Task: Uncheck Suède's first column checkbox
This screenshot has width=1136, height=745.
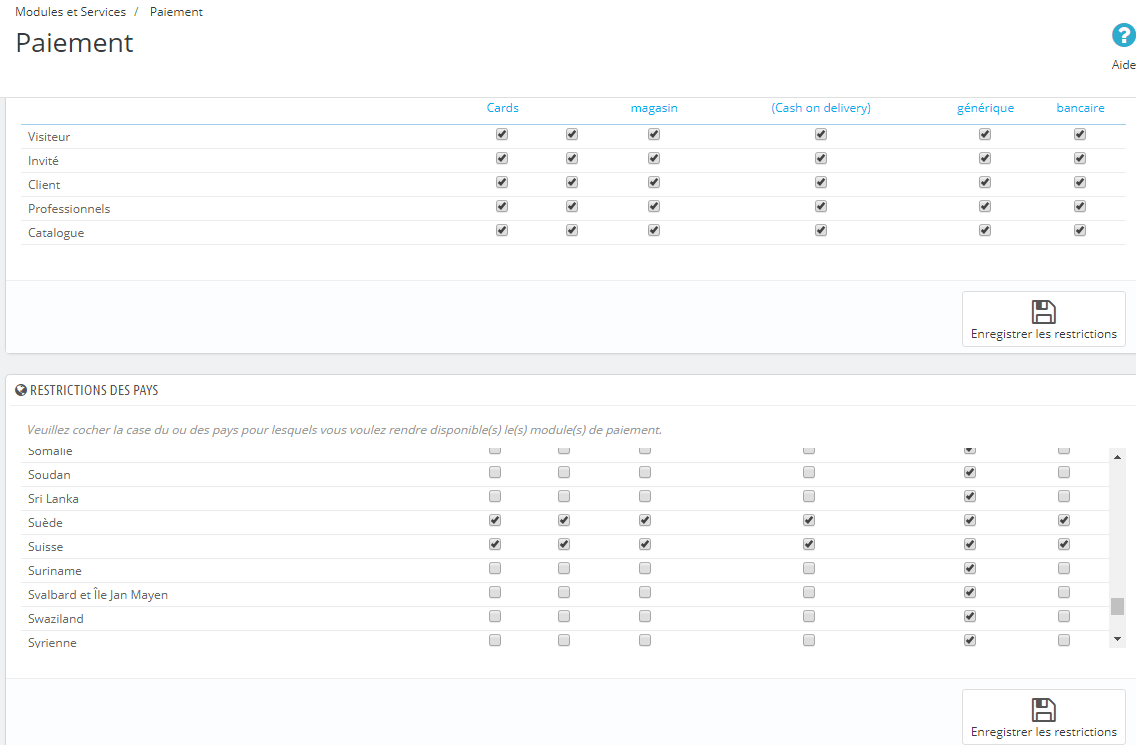Action: 495,520
